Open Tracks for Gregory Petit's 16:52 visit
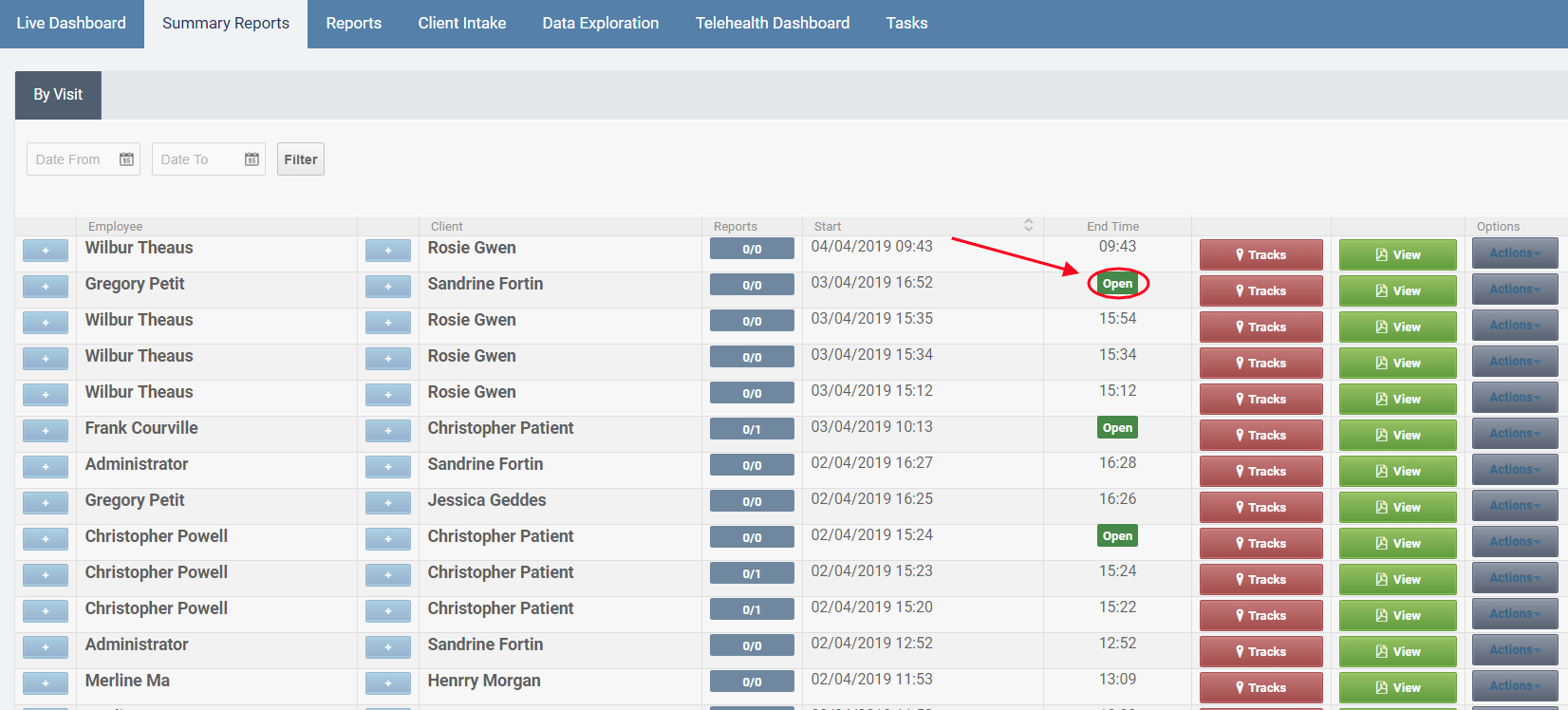The image size is (1568, 710). (1260, 290)
